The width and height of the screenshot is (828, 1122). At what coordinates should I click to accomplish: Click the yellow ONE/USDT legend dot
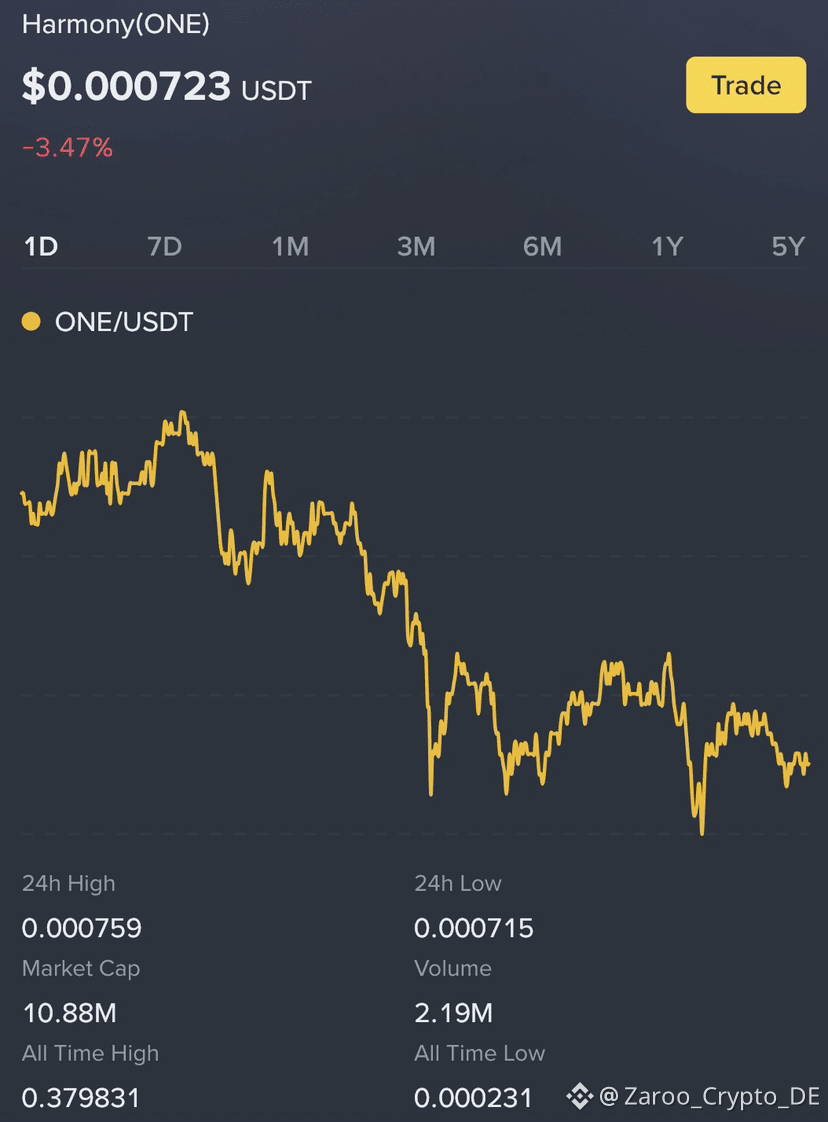click(x=31, y=321)
